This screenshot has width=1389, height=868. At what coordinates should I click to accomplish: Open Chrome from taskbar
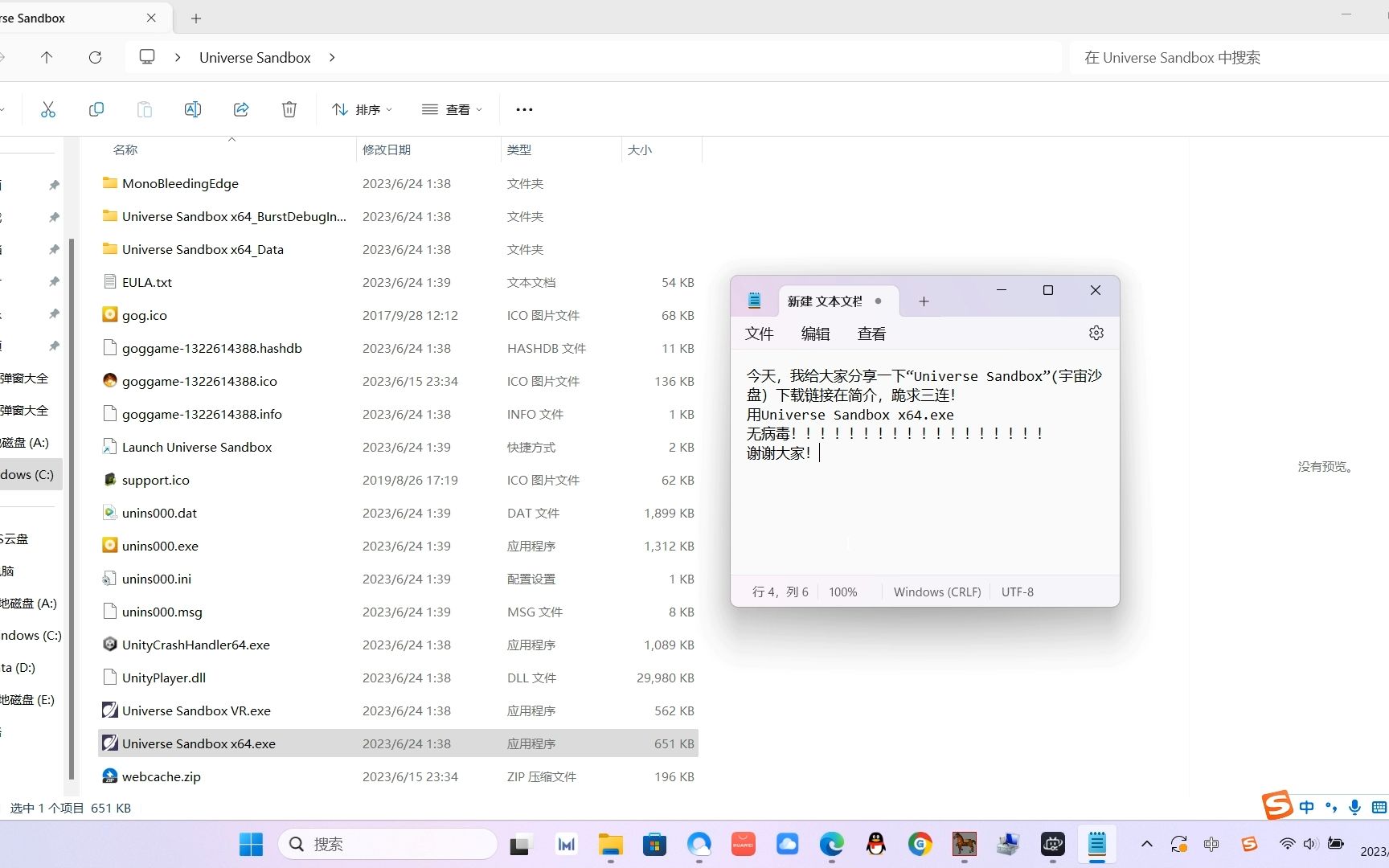click(x=920, y=844)
